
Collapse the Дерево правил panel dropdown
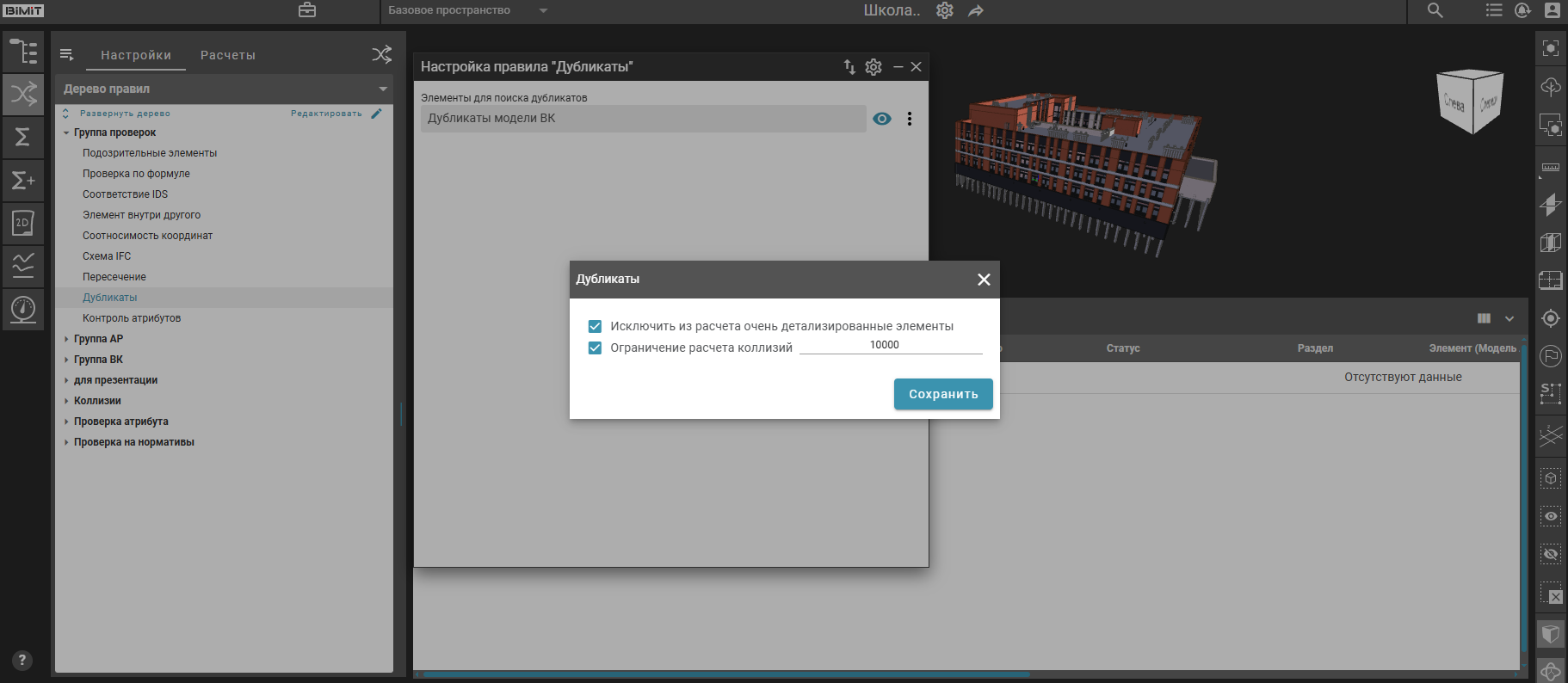click(x=383, y=89)
